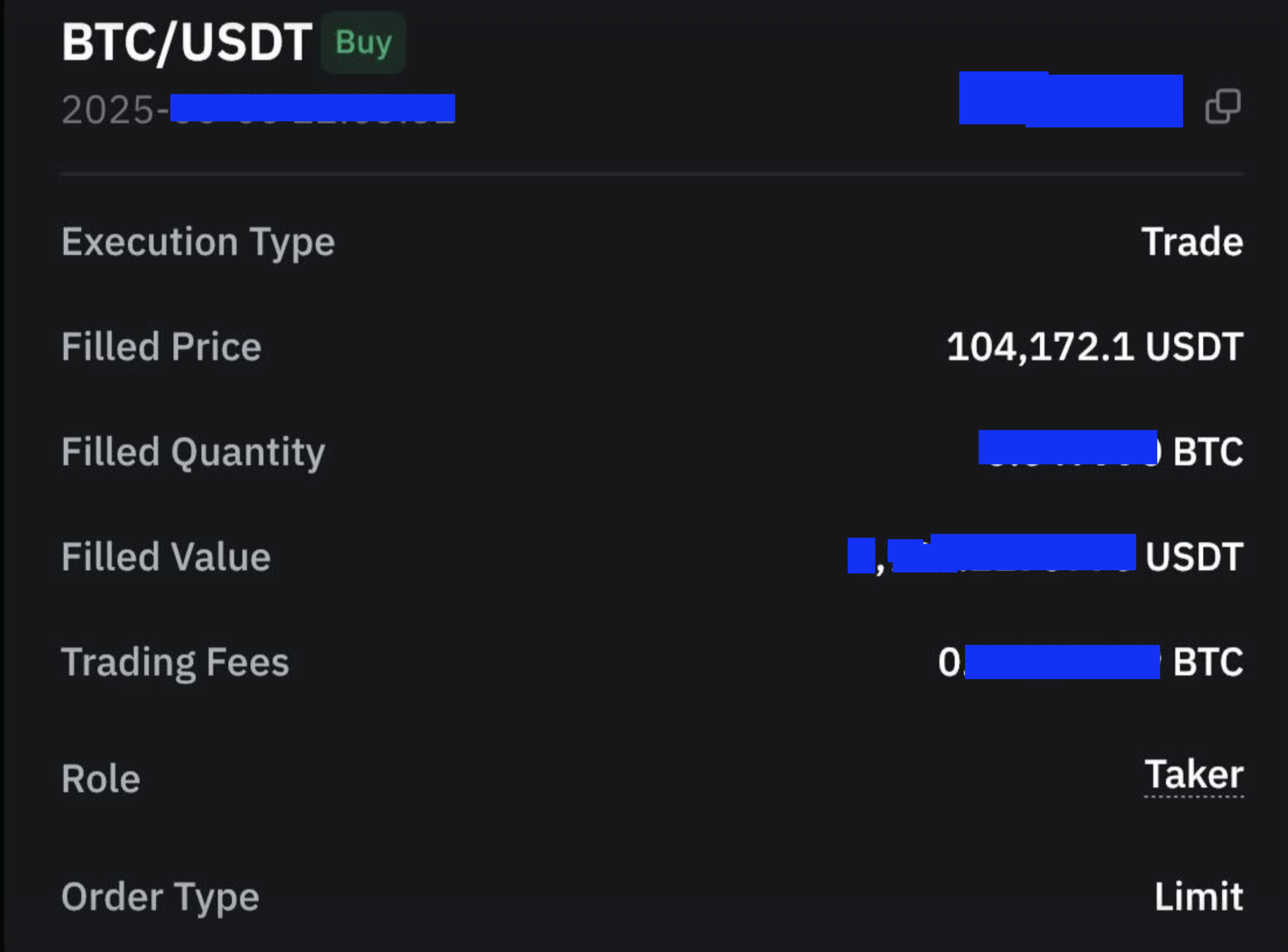Select the Filled Quantity BTC unit
This screenshot has height=952, width=1288.
coord(1208,452)
